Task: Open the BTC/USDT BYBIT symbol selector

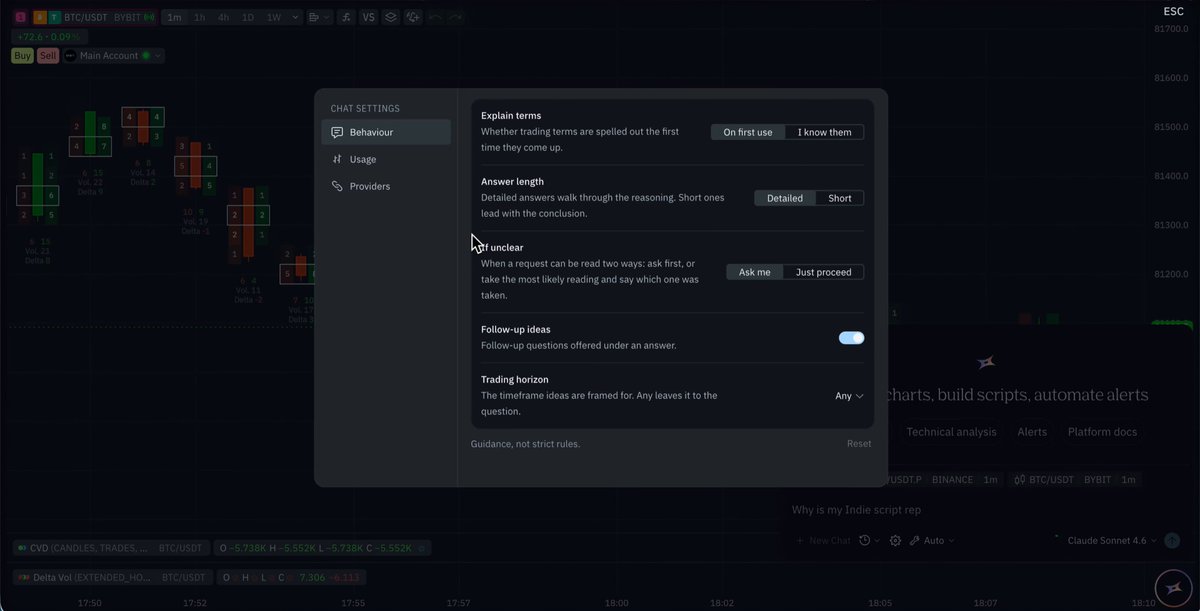Action: [95, 17]
